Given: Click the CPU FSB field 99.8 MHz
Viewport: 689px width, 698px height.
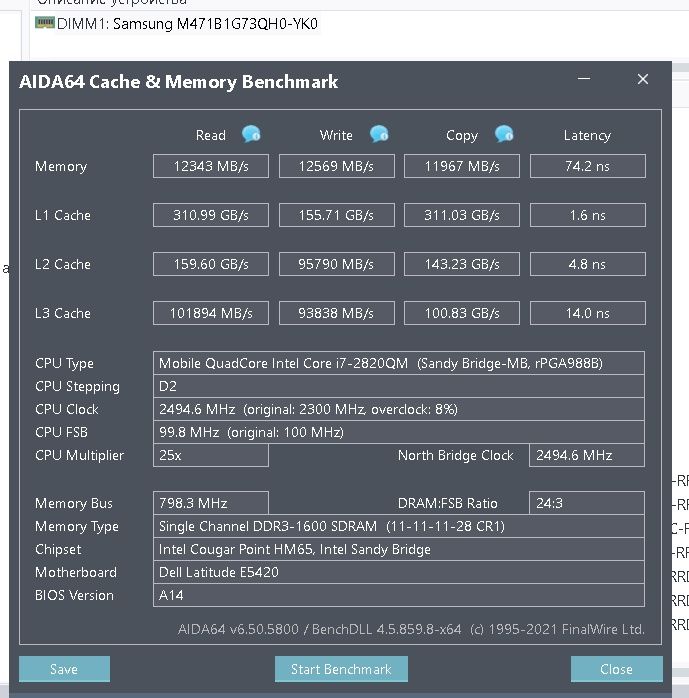Looking at the screenshot, I should [x=399, y=432].
